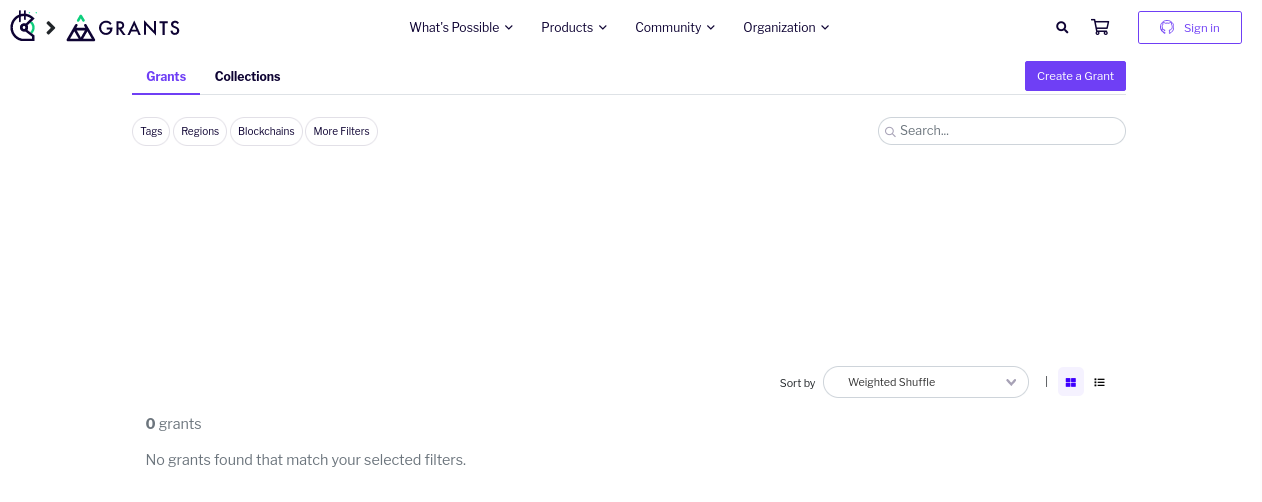The width and height of the screenshot is (1262, 502).
Task: Expand the Organization menu
Action: (x=786, y=28)
